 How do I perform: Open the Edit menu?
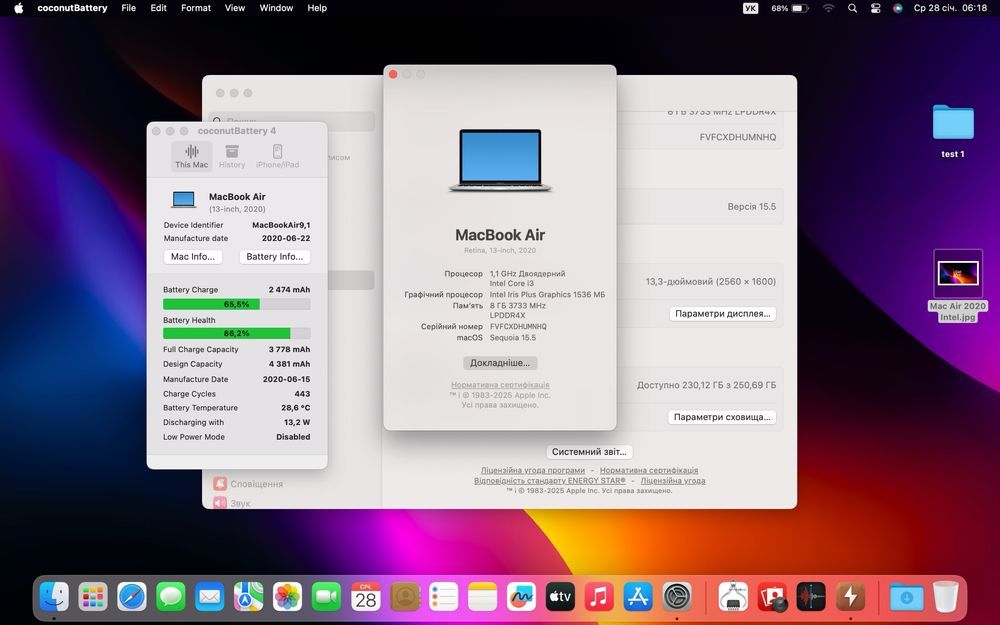coord(158,8)
